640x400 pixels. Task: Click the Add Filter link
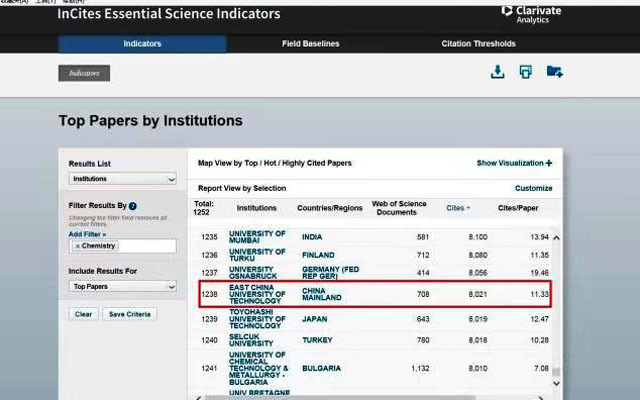coord(87,234)
